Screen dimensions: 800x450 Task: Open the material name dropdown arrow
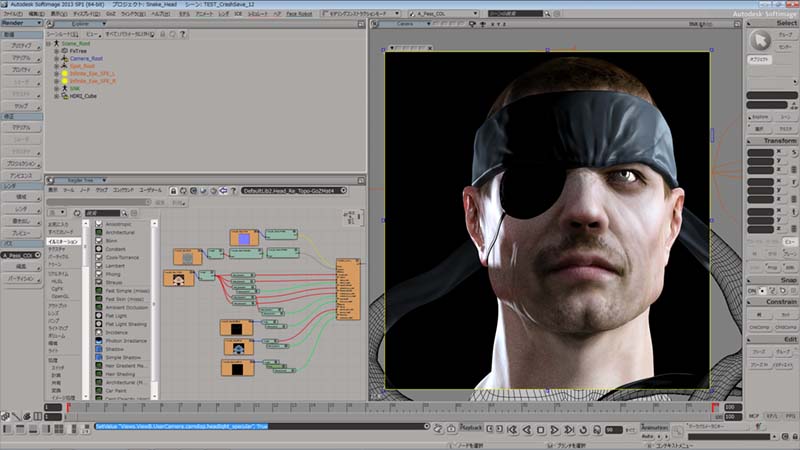coord(343,190)
